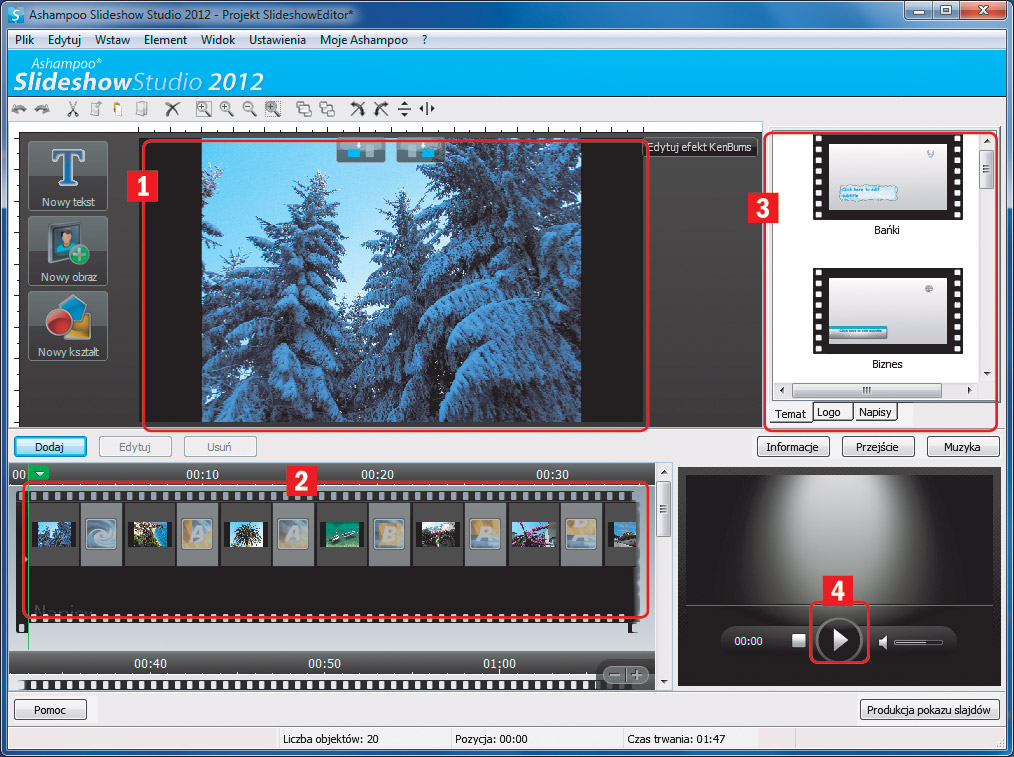Switch to the Logo tab
Screen dimensions: 1014x757
[829, 412]
